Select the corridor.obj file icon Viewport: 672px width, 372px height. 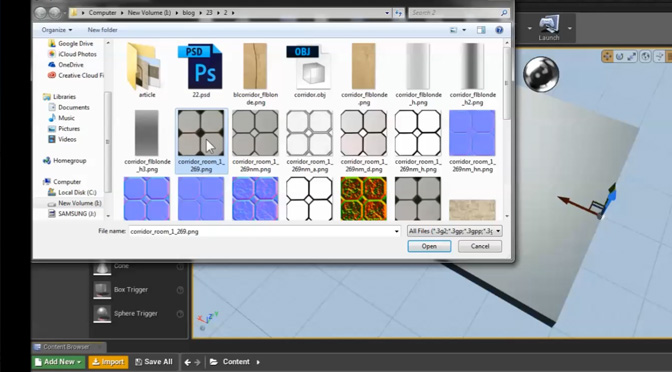point(309,66)
